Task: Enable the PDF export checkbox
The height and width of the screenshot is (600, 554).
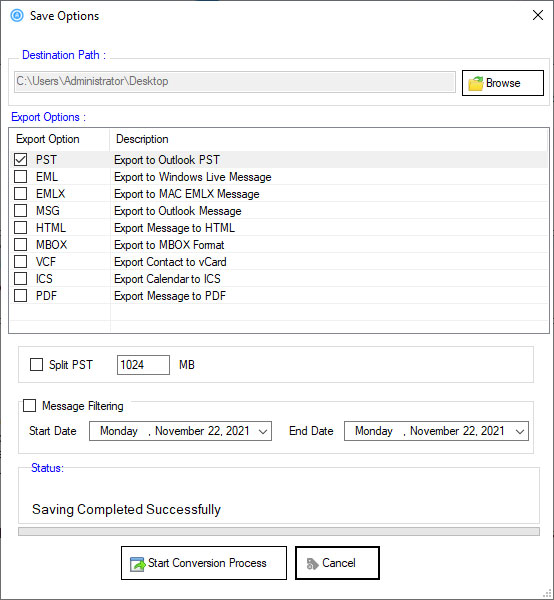Action: point(20,295)
